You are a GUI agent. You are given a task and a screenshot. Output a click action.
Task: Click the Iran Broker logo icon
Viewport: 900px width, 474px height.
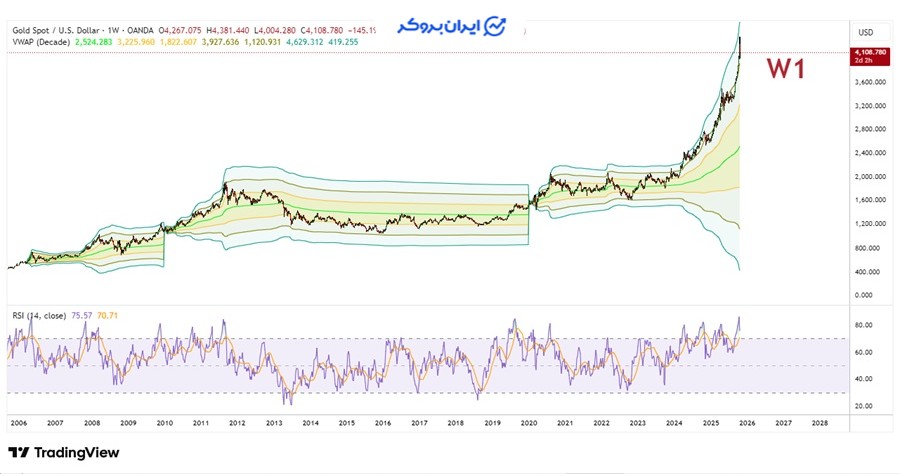point(492,26)
